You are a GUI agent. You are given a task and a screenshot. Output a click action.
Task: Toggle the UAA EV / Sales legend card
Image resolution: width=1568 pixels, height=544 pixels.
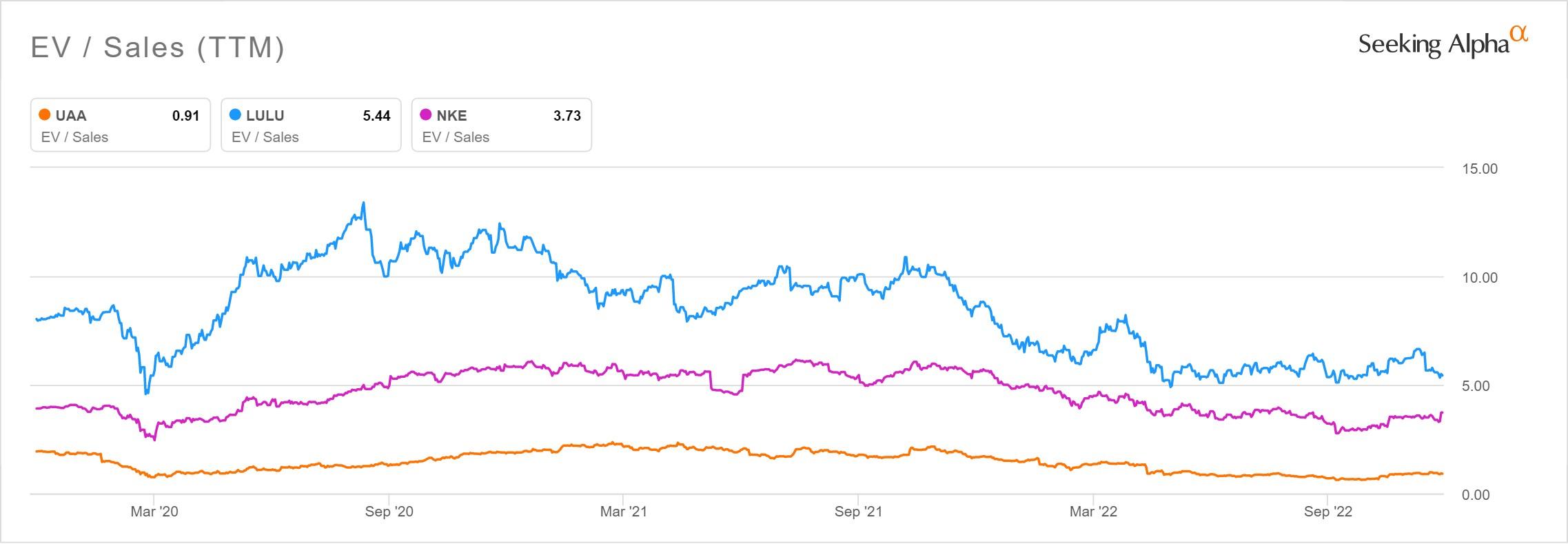click(120, 125)
